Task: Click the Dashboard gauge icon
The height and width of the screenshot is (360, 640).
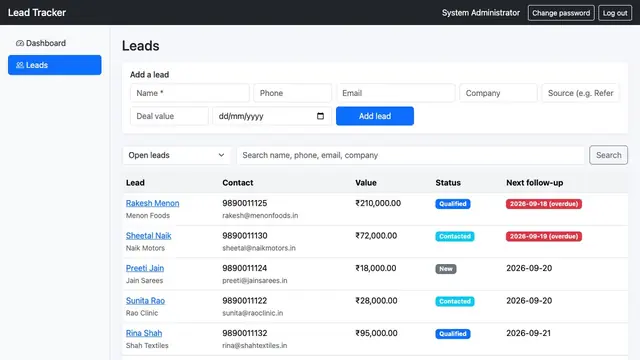Action: (x=20, y=43)
